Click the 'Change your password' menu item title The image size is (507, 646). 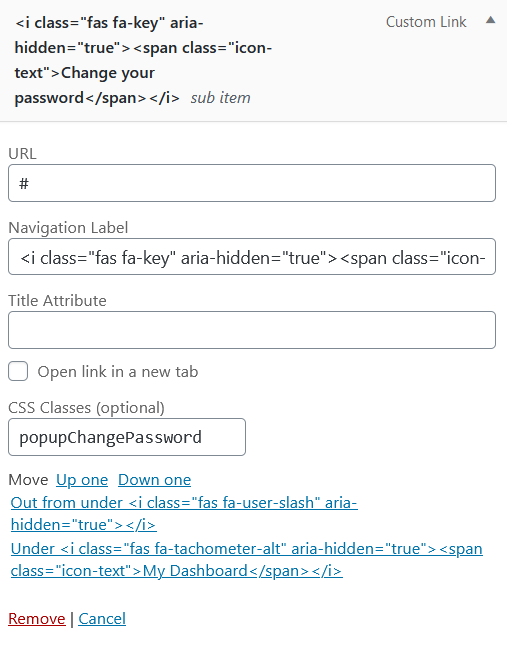coord(143,61)
